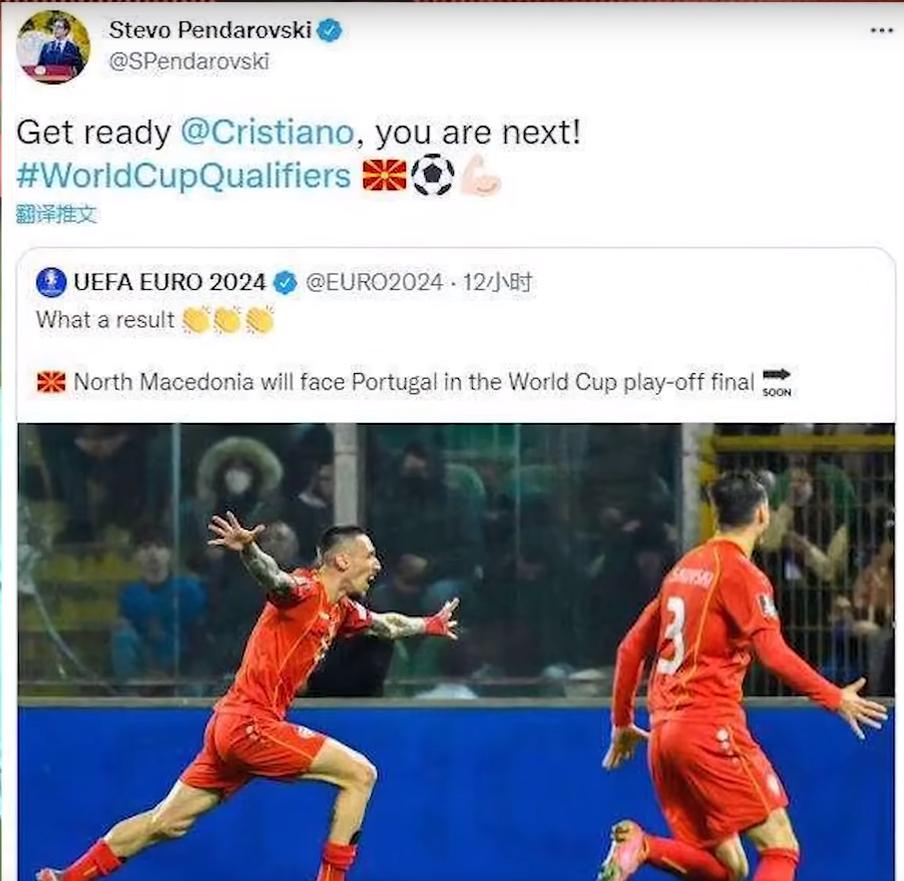
Task: Click the SOON arrow emoji
Action: point(777,382)
